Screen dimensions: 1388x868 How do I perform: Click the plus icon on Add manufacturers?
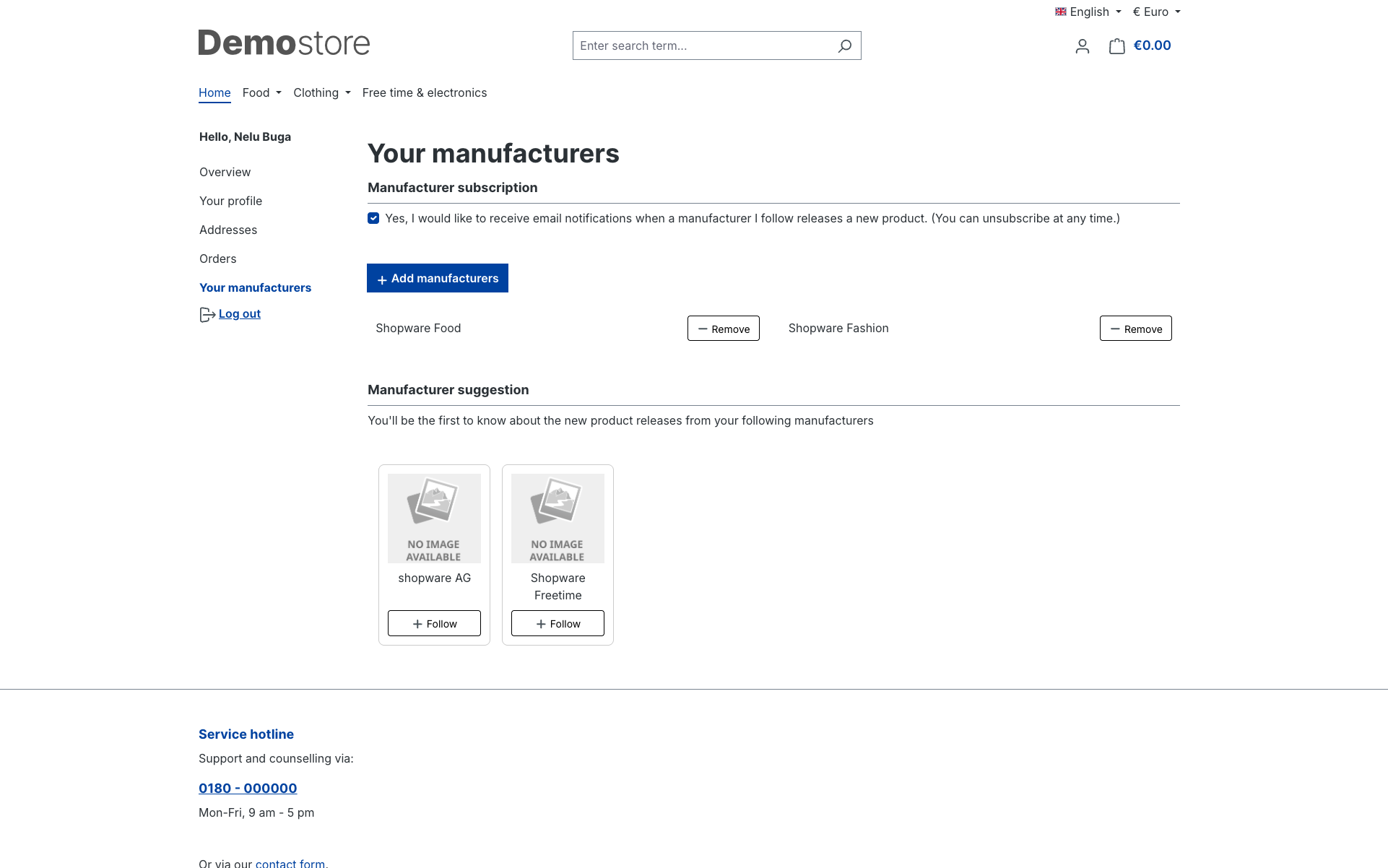(x=381, y=279)
